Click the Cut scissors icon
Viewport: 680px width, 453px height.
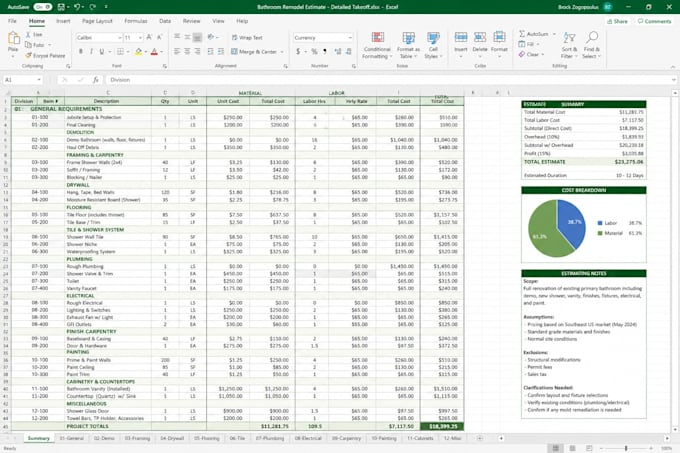click(28, 34)
